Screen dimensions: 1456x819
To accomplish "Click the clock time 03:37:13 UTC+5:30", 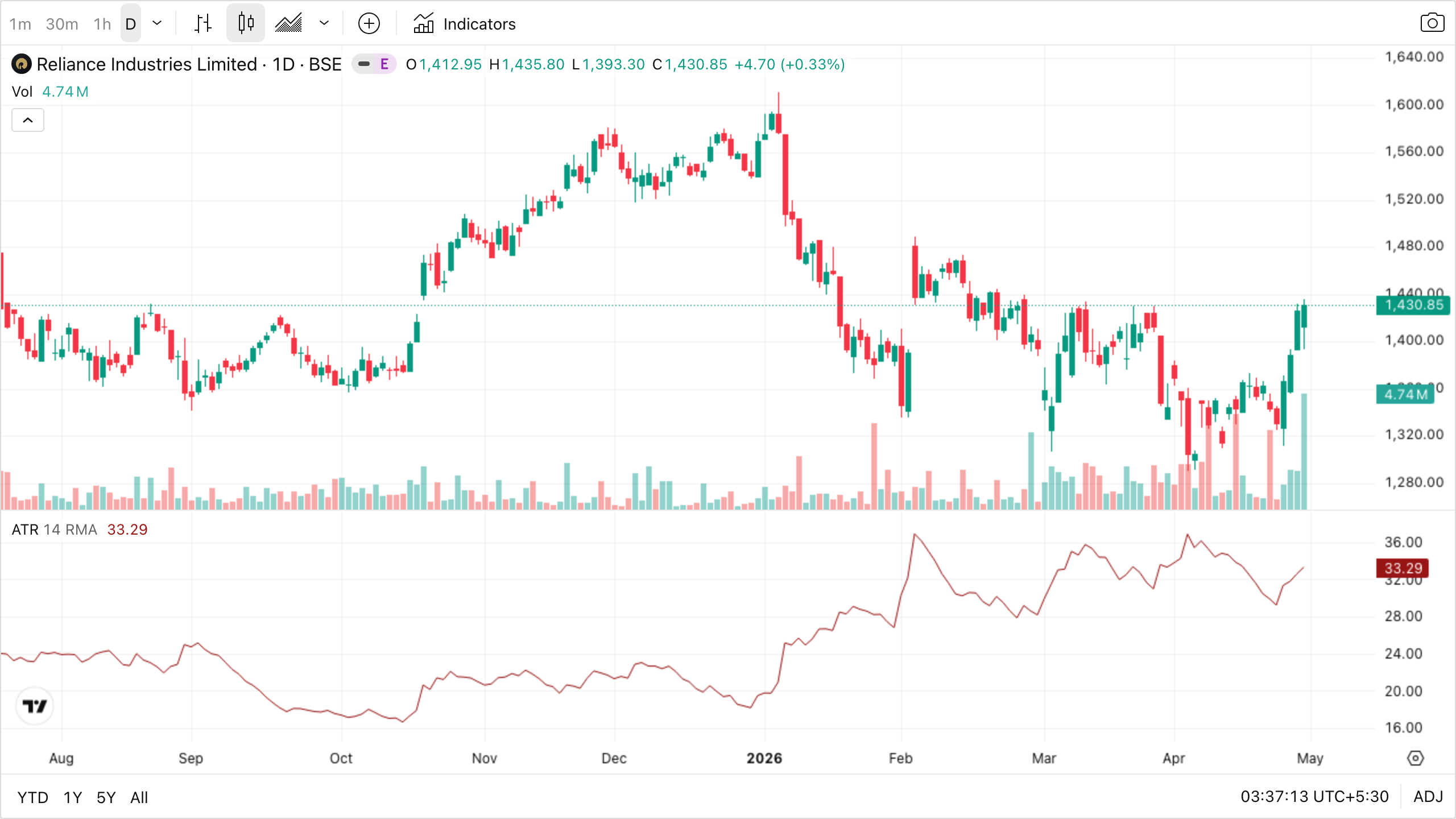I will point(1314,796).
